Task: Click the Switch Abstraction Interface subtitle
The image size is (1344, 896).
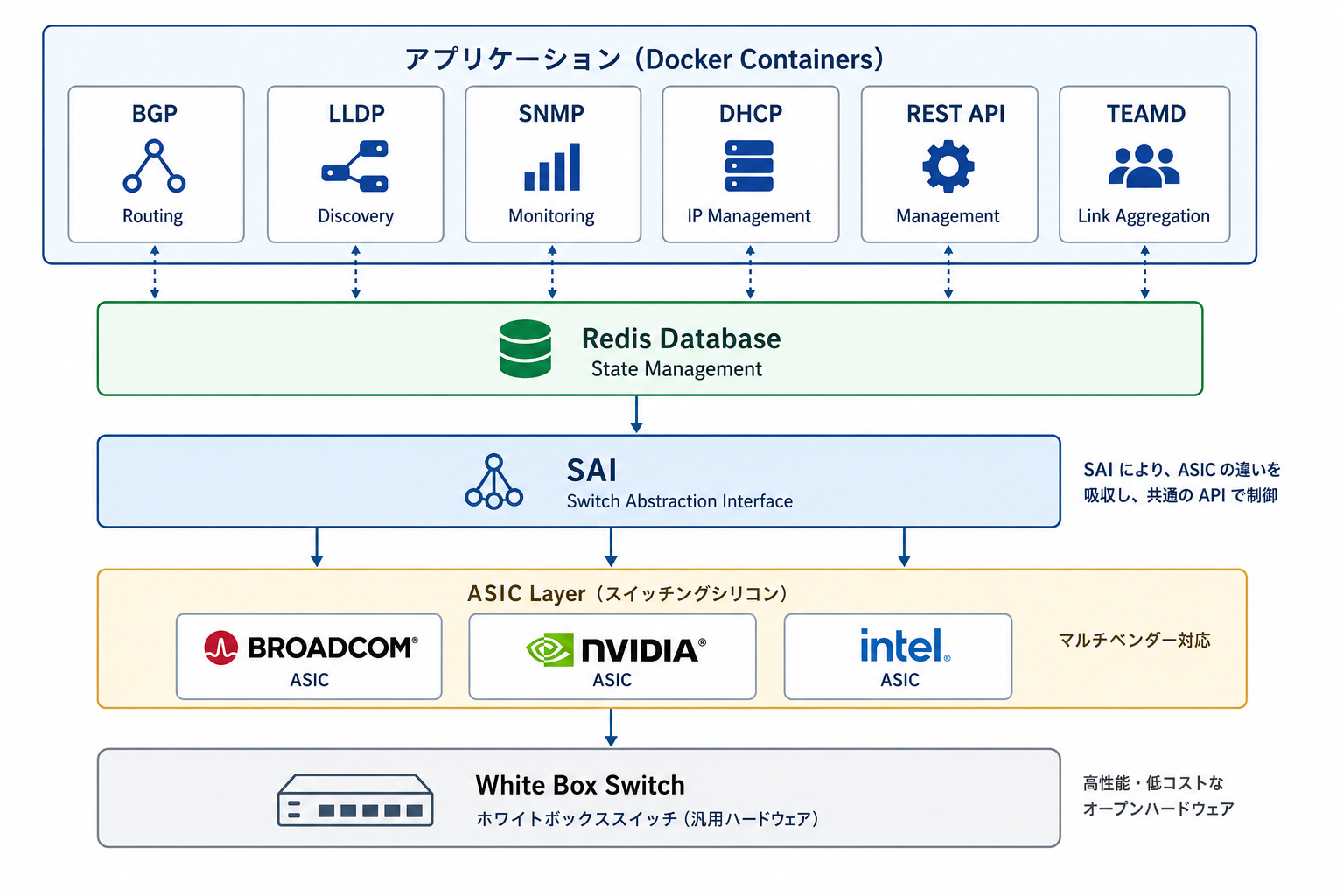Action: pos(680,501)
